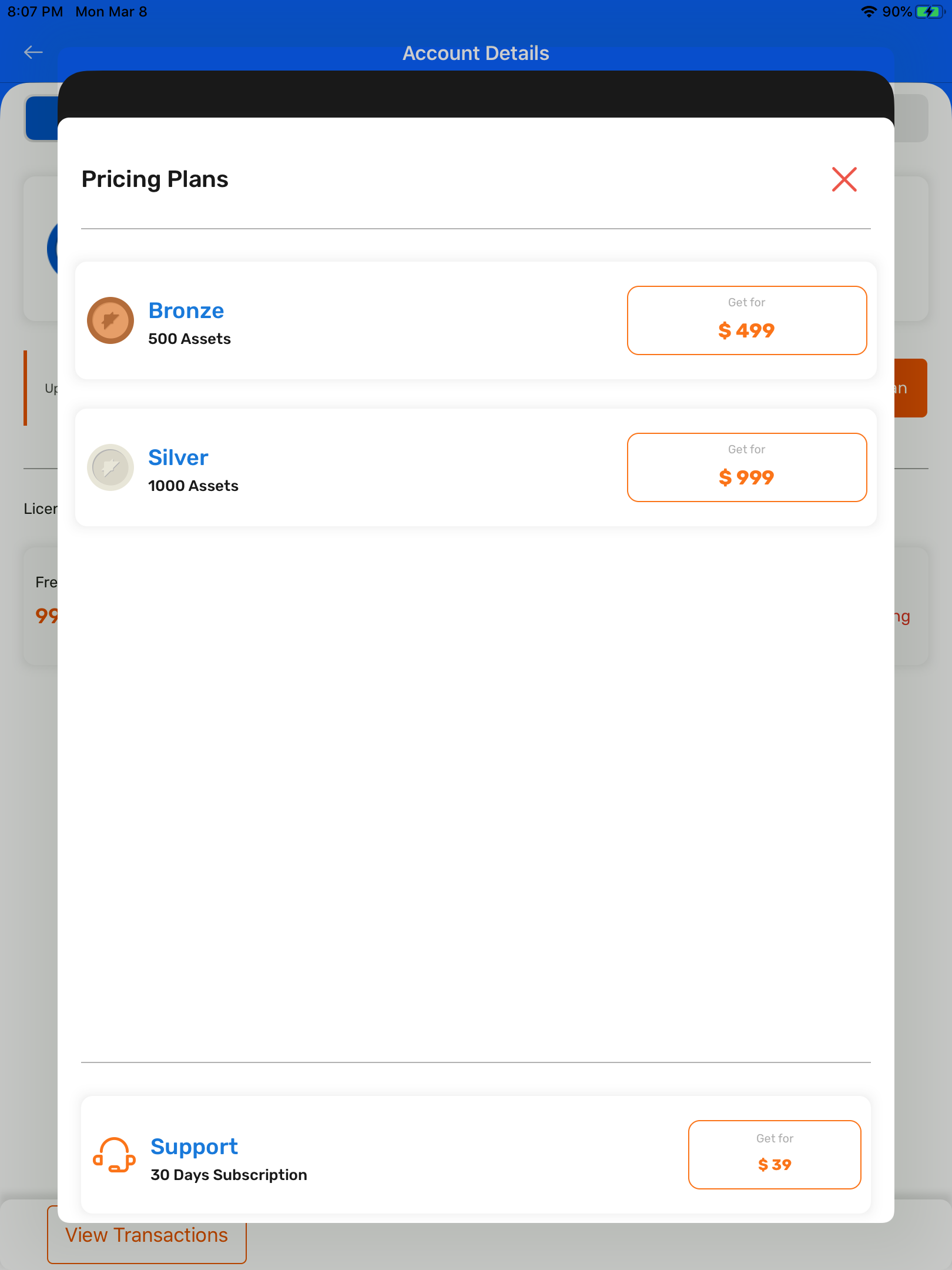Image resolution: width=952 pixels, height=1270 pixels.
Task: Close the Pricing Plans dialog
Action: pyautogui.click(x=844, y=179)
